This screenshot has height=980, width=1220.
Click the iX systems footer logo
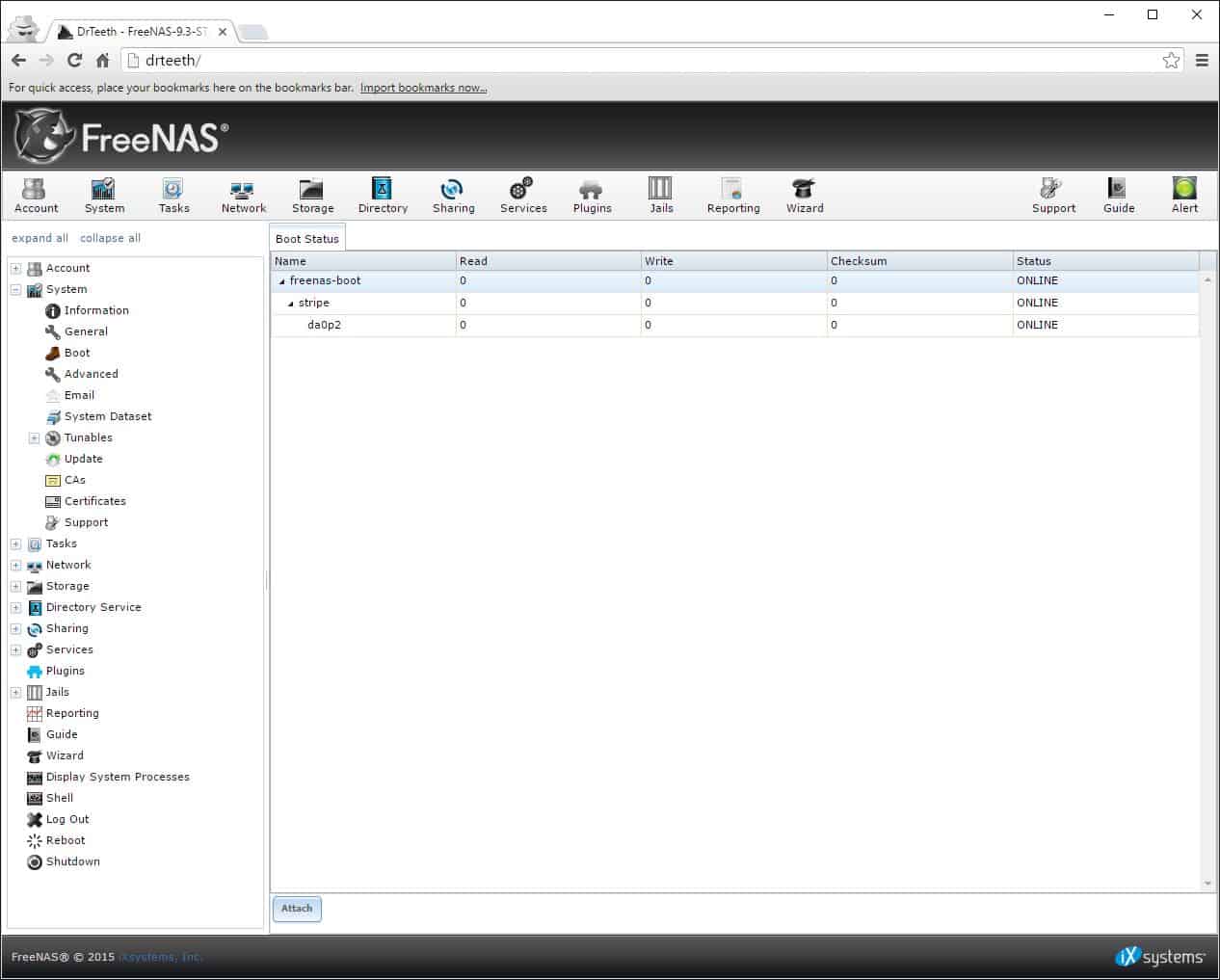1159,956
